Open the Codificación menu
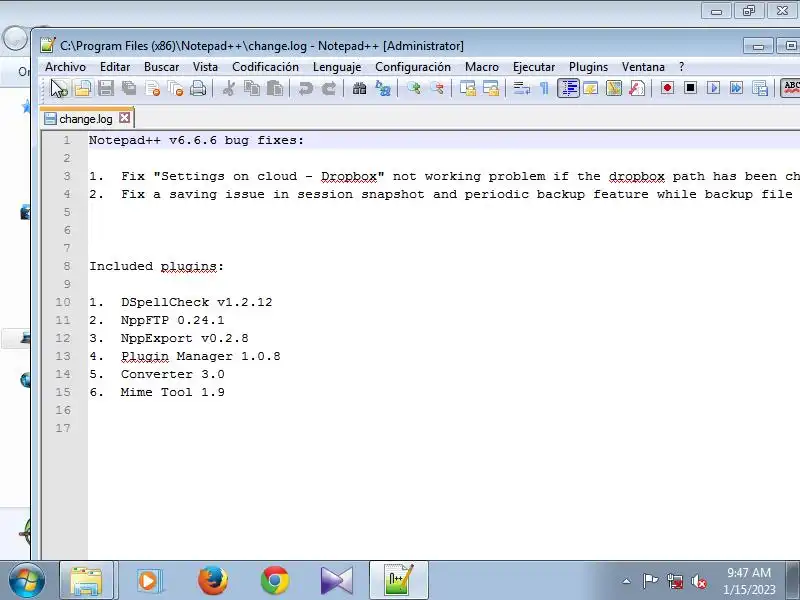Viewport: 800px width, 600px height. click(x=265, y=67)
